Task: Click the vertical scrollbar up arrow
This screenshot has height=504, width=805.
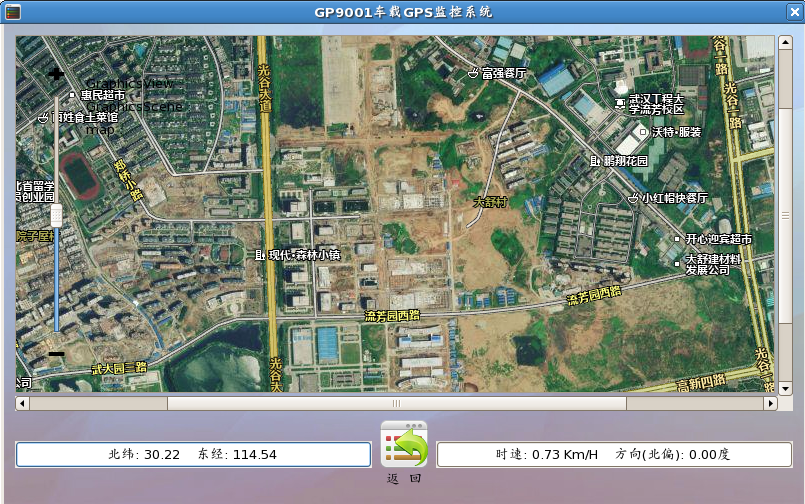Action: [x=785, y=43]
